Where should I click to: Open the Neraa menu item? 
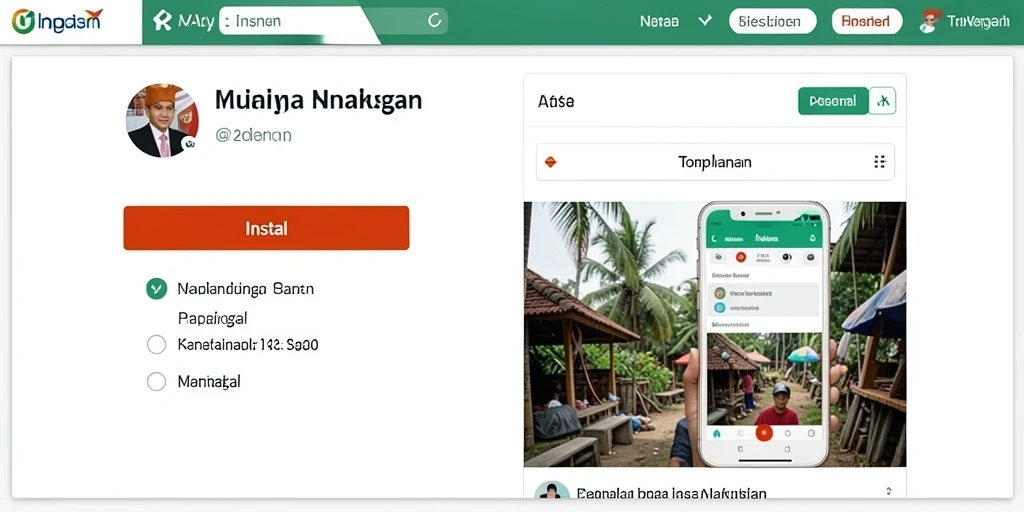[659, 21]
